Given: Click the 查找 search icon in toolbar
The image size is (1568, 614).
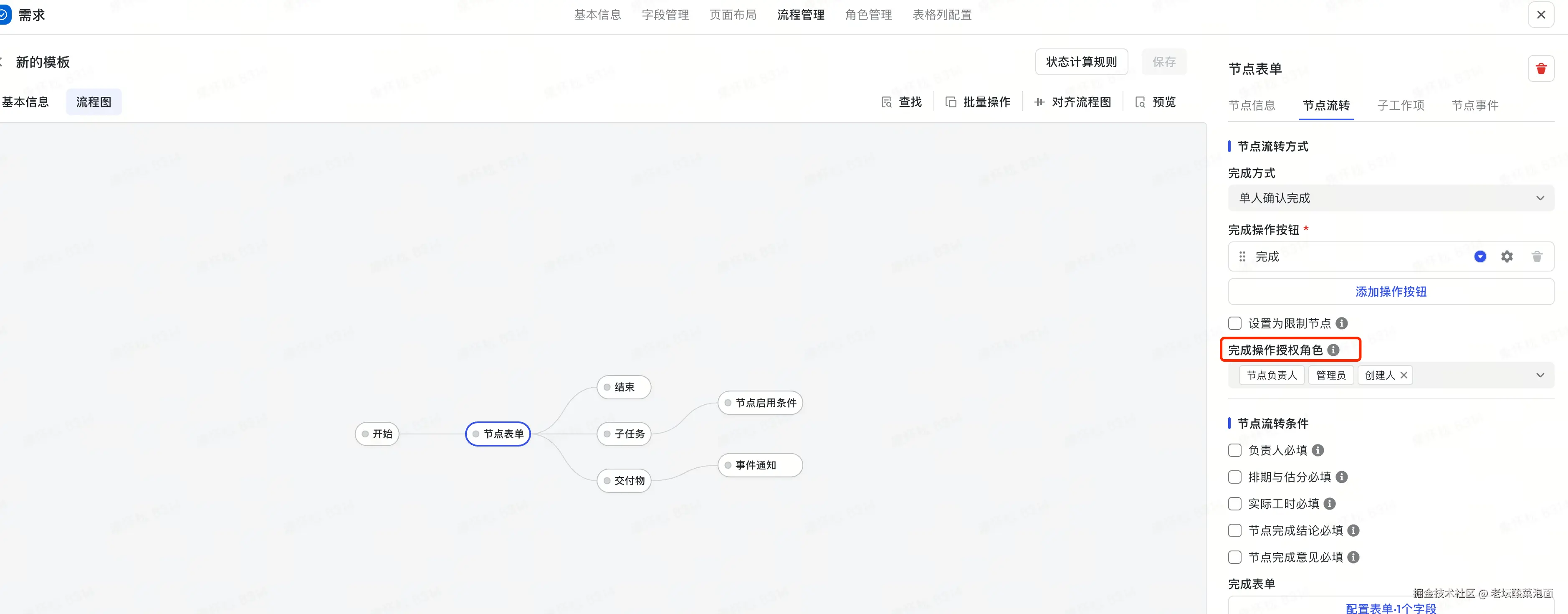Looking at the screenshot, I should (886, 102).
